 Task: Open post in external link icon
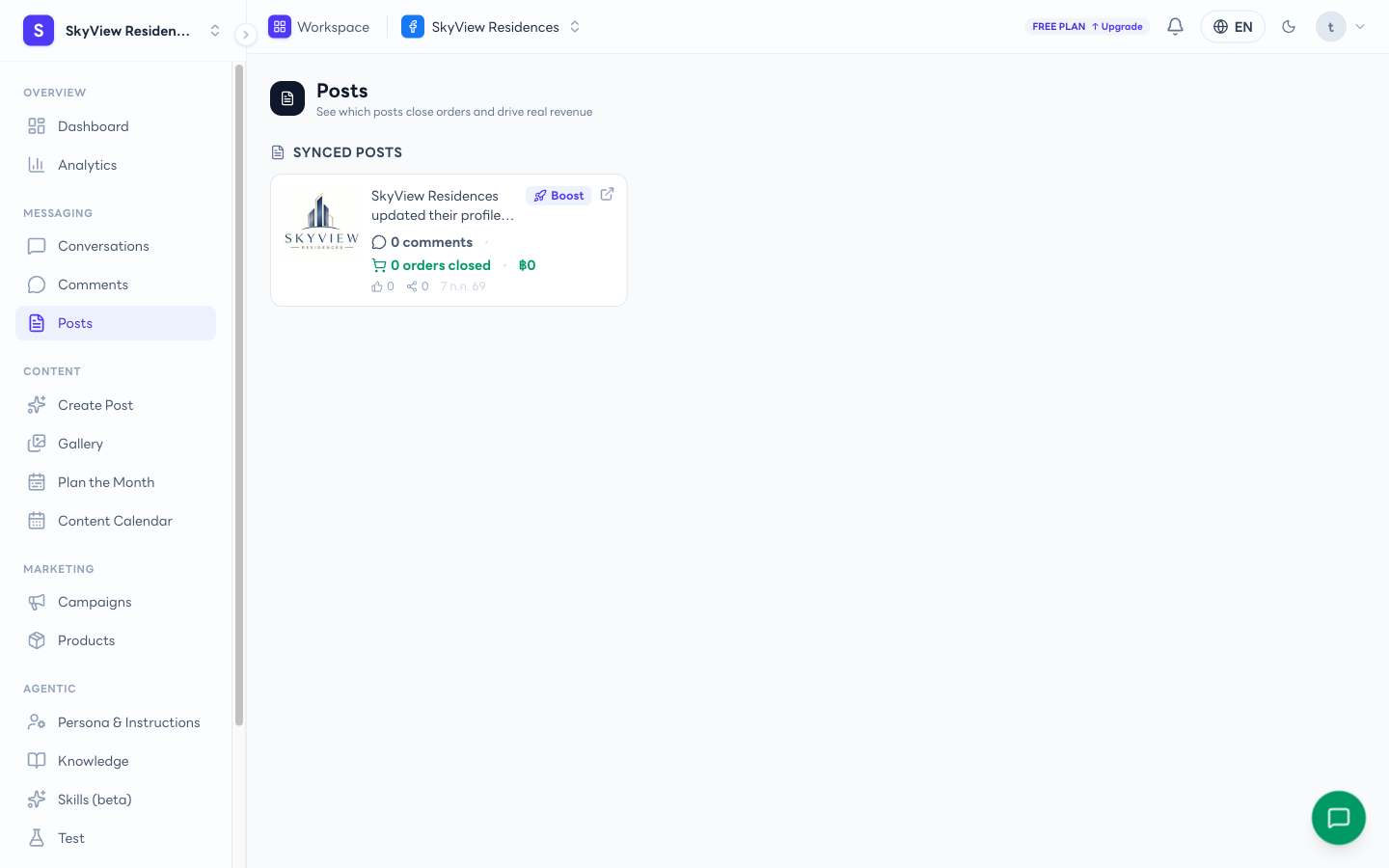click(607, 194)
